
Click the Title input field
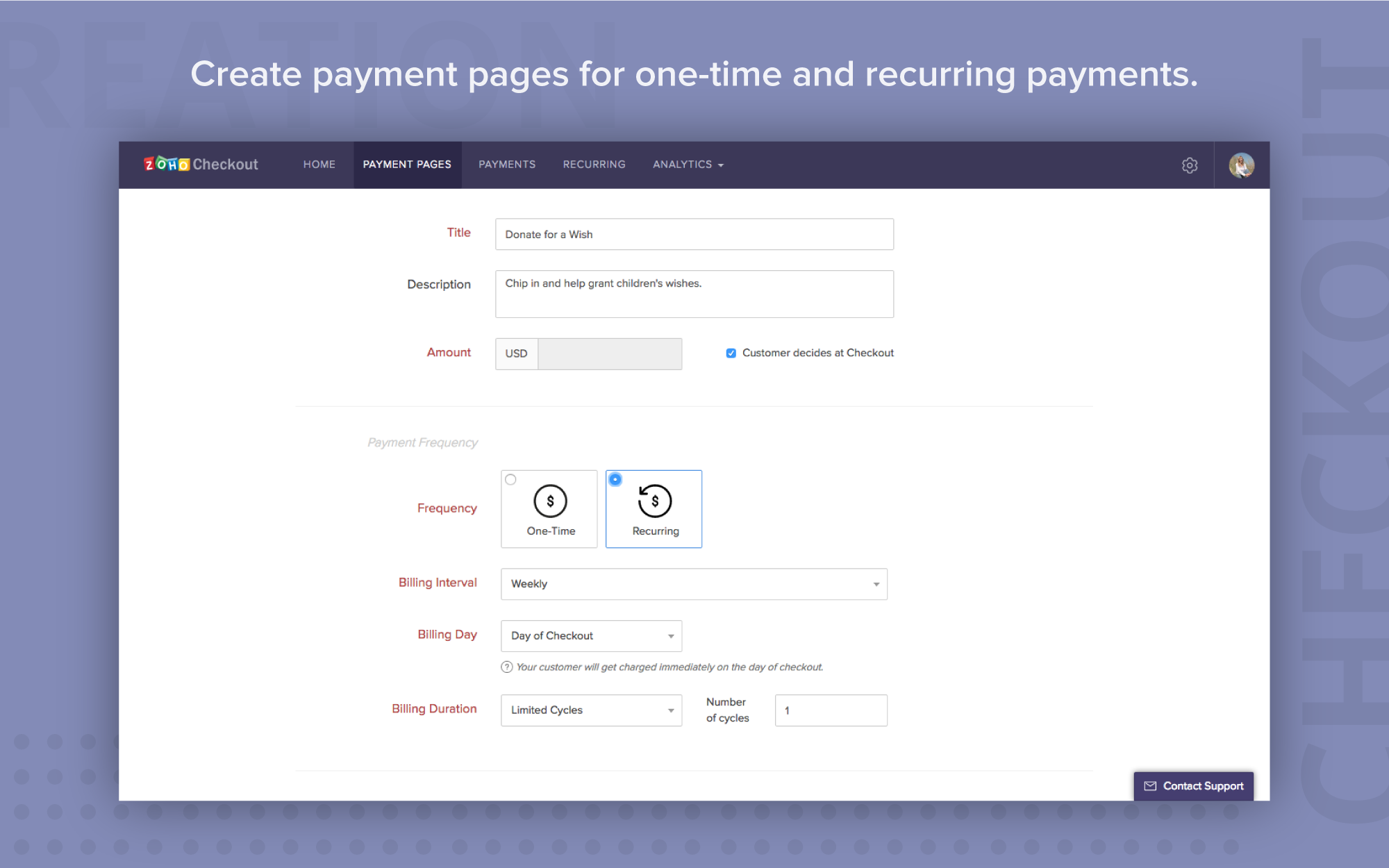click(x=694, y=235)
